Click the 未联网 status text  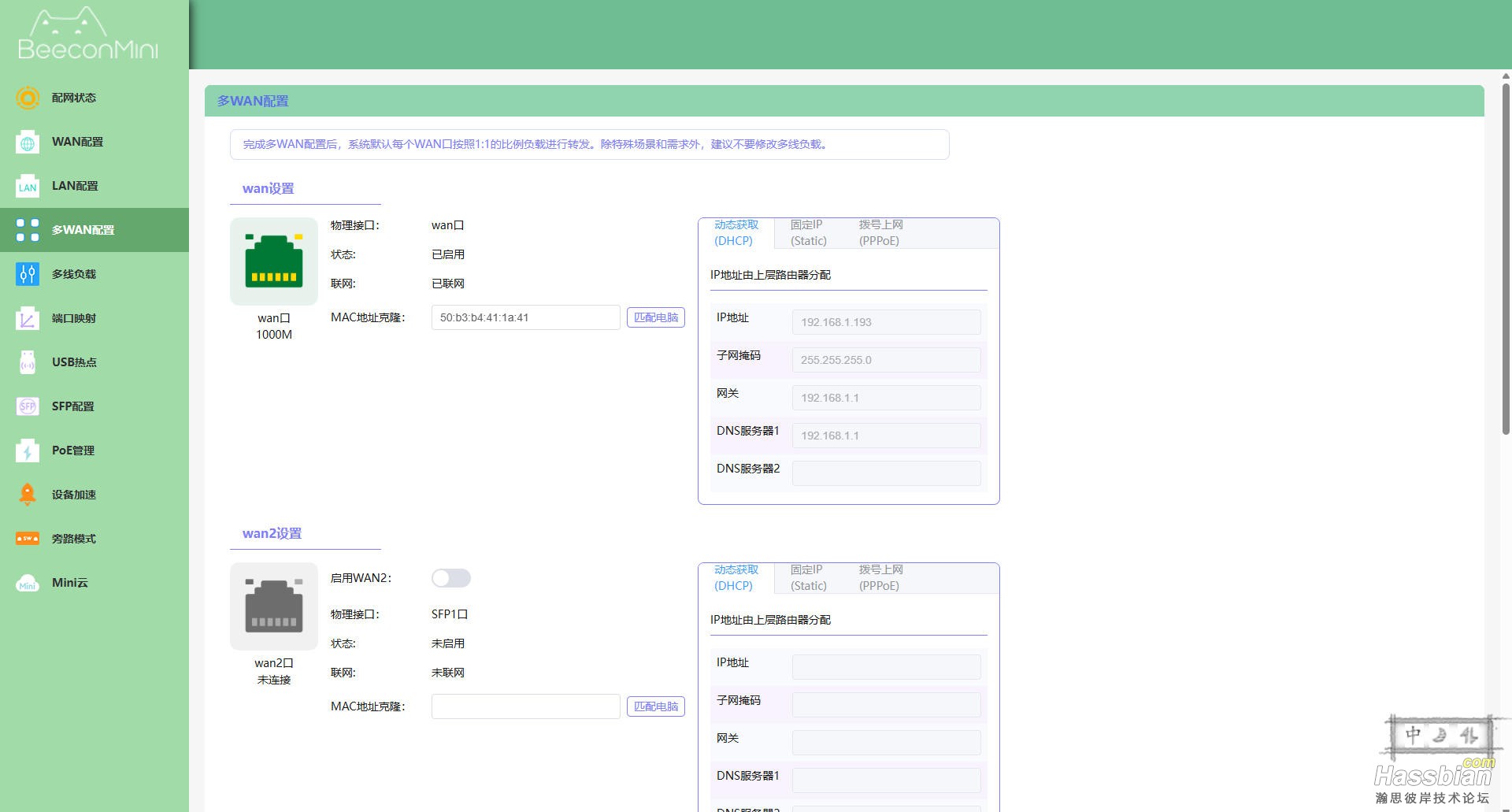448,673
